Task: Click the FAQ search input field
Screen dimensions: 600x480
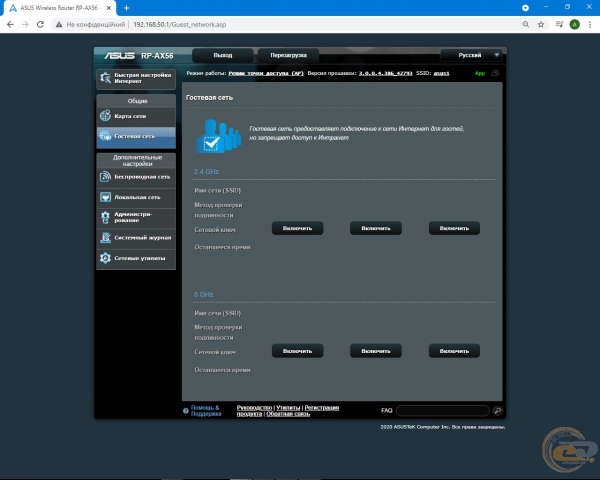Action: coord(443,411)
